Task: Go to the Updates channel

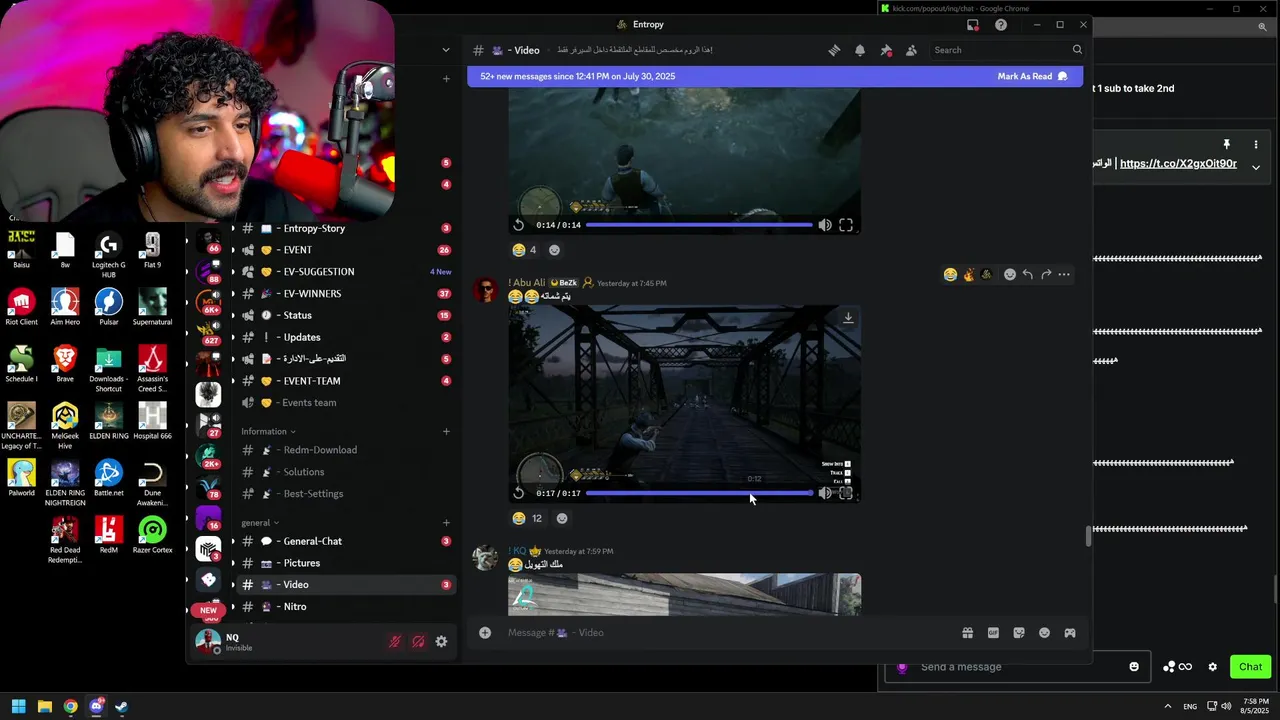Action: pyautogui.click(x=345, y=337)
